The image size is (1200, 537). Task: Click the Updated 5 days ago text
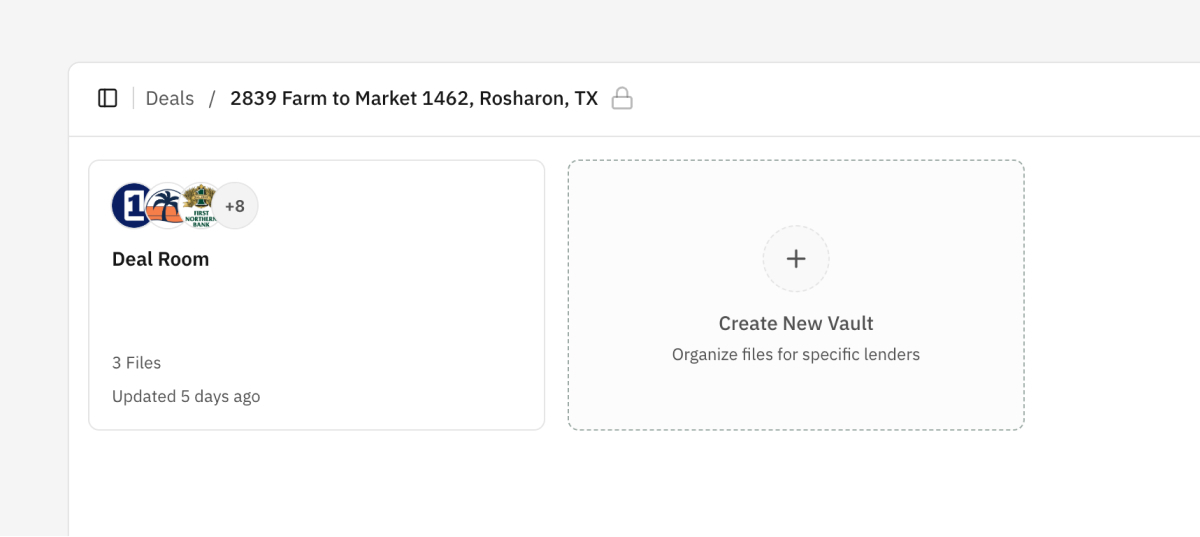pos(186,396)
